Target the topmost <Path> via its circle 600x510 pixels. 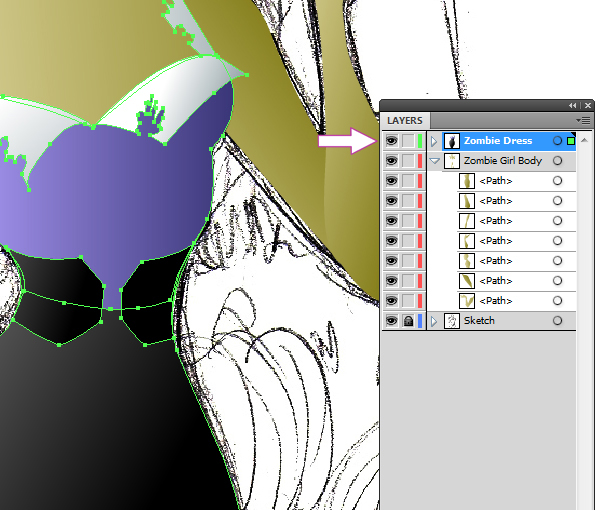tap(558, 181)
